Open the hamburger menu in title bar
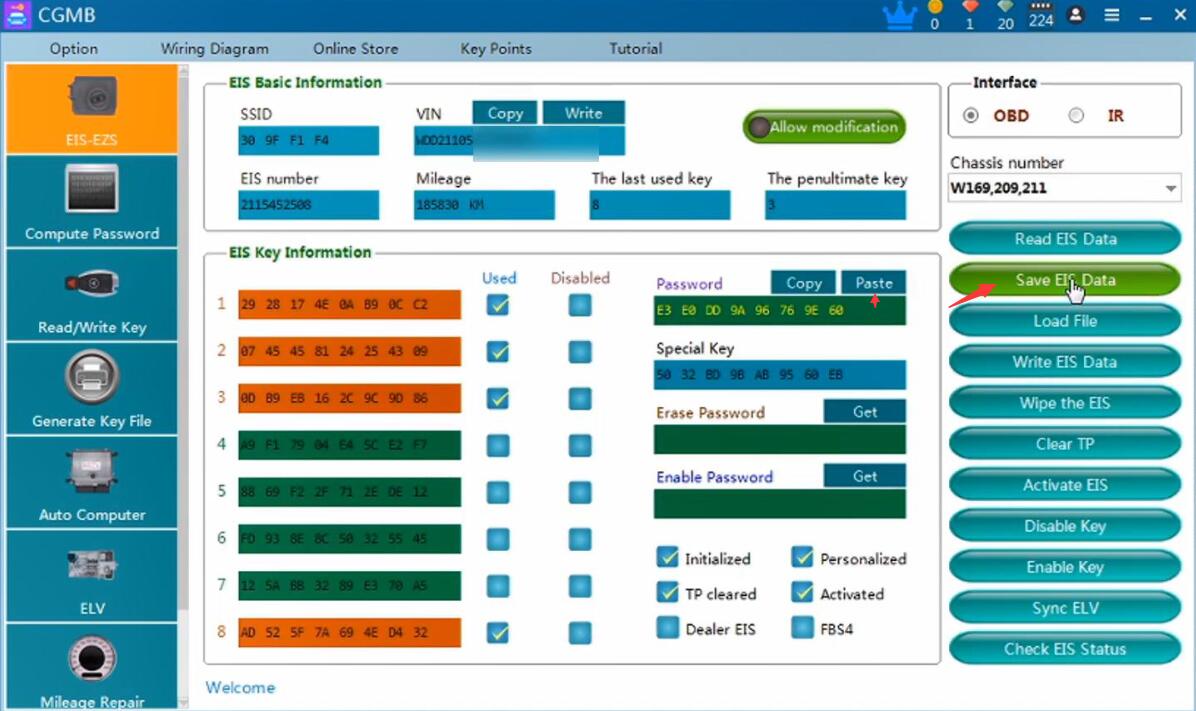Viewport: 1196px width, 711px height. (1111, 15)
